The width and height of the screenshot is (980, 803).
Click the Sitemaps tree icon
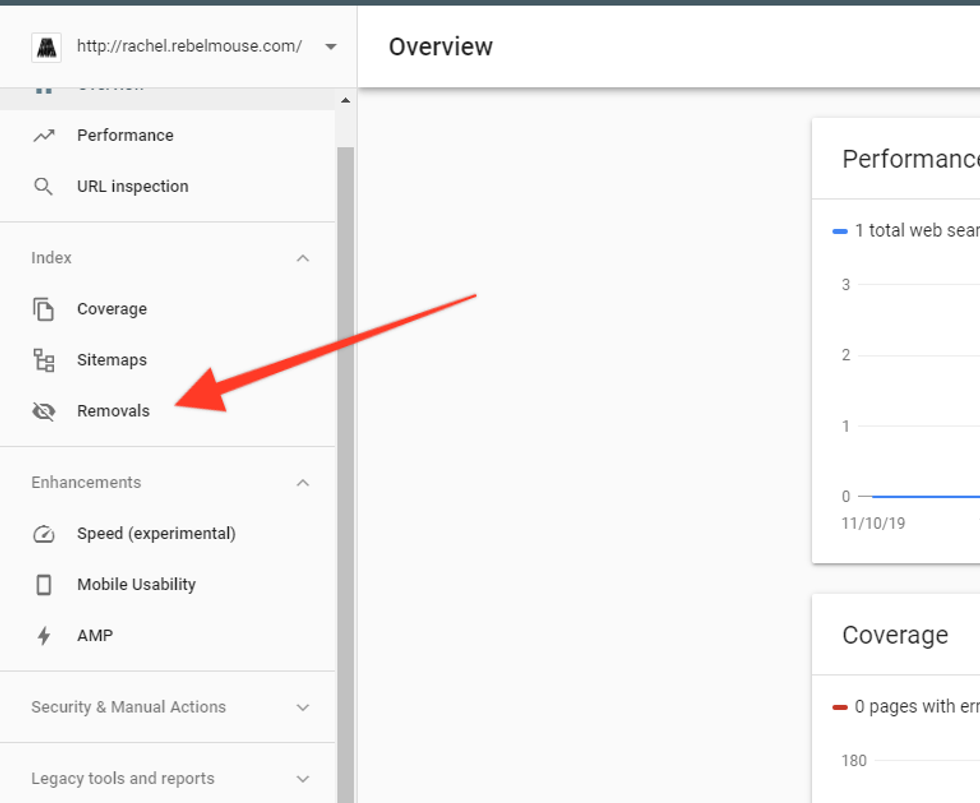(x=43, y=360)
